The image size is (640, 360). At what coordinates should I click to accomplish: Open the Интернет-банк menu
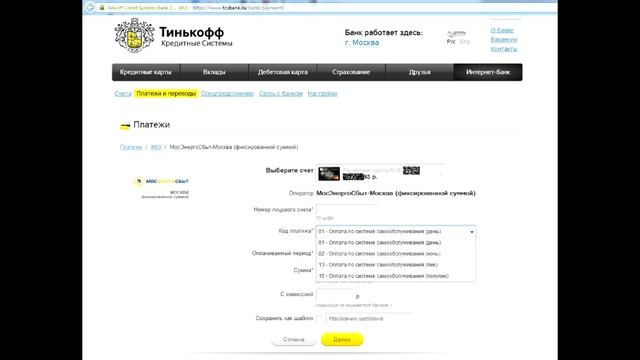tap(488, 72)
